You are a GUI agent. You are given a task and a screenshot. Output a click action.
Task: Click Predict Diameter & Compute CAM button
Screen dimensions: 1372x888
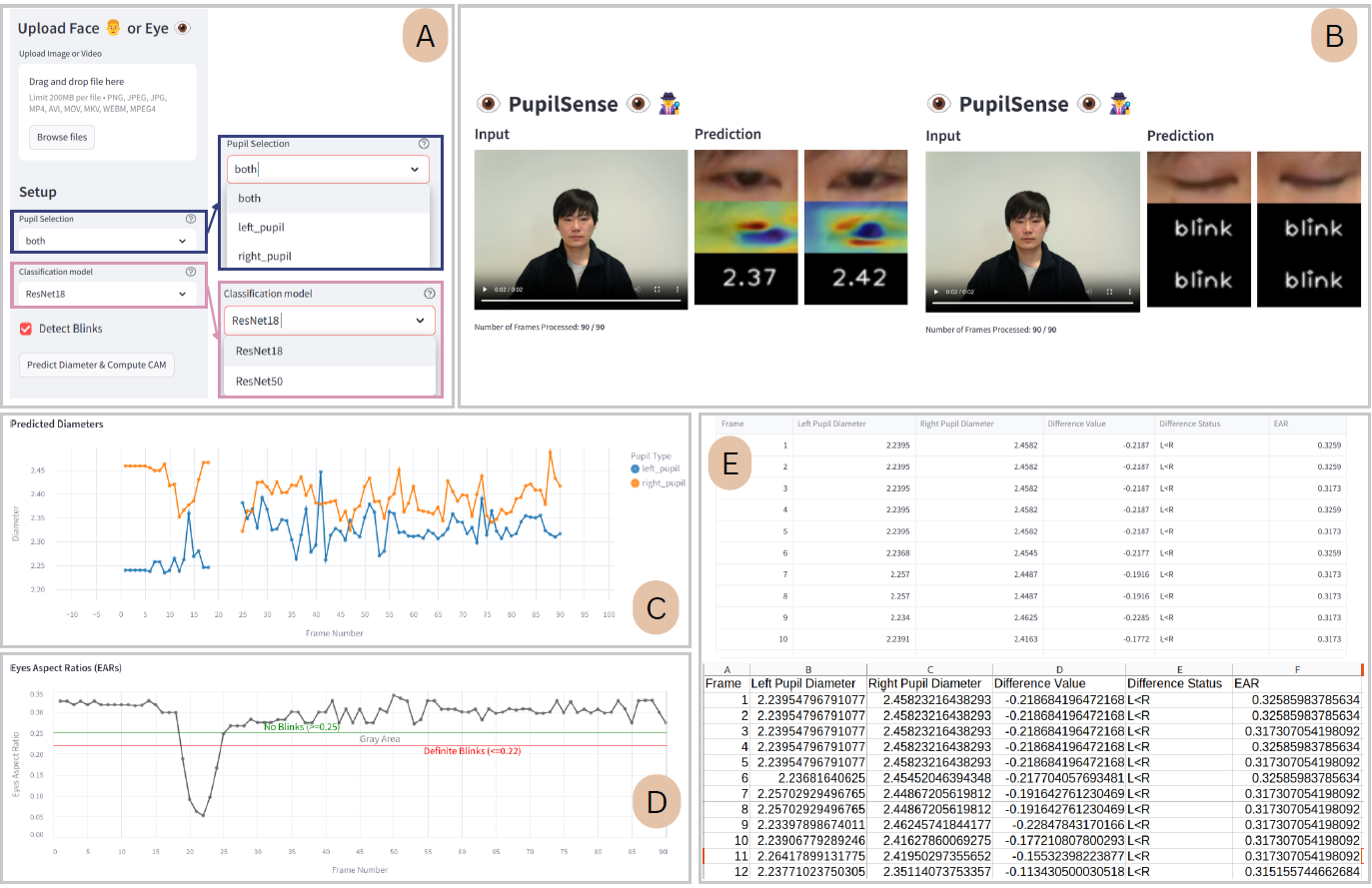tap(97, 366)
